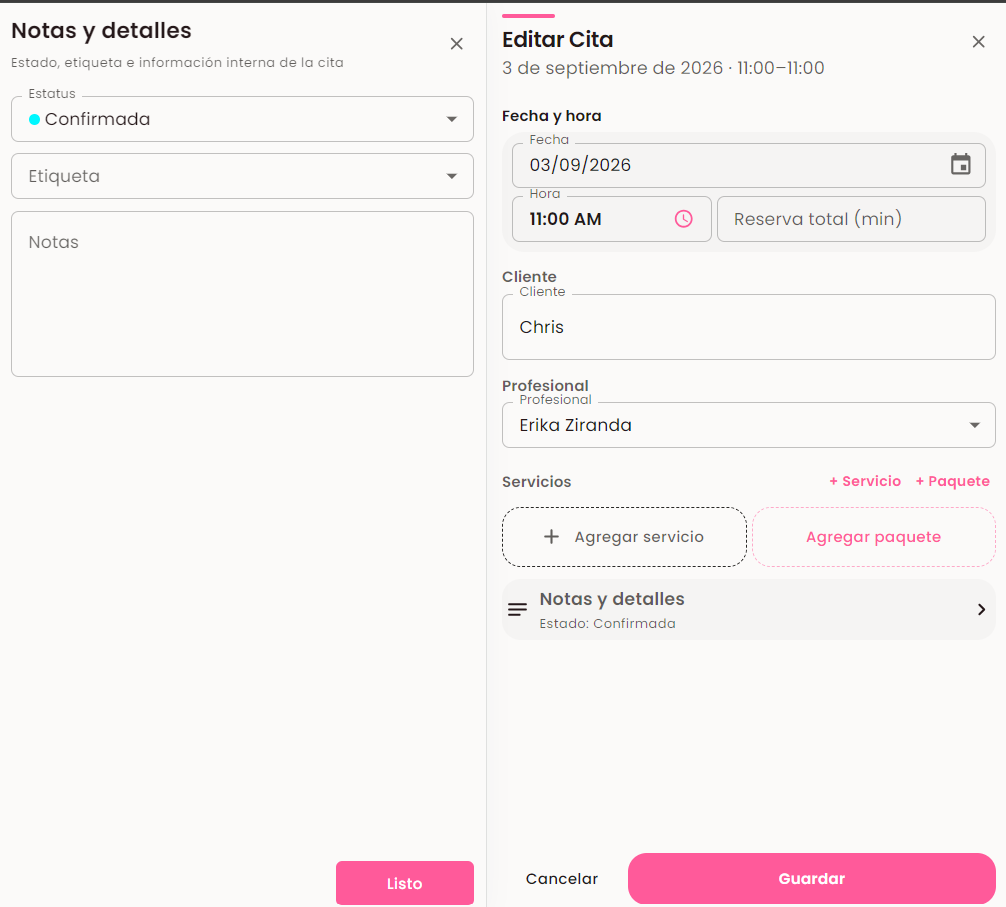Click the Estado: Confirmada text
Screen dimensions: 1006x907
pyautogui.click(x=607, y=623)
